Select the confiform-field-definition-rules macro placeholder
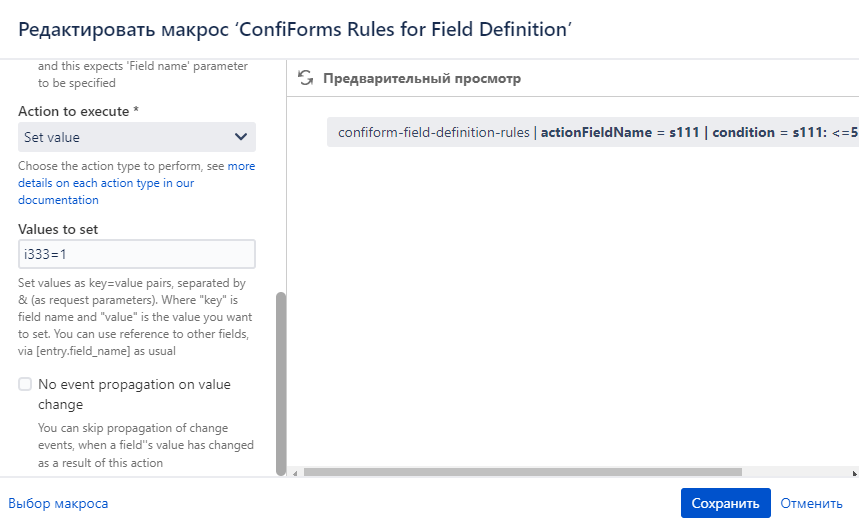The height and width of the screenshot is (523, 859). click(x=593, y=133)
